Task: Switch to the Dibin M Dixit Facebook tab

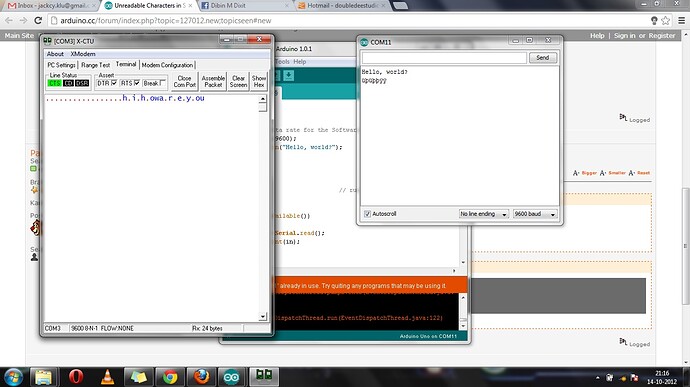Action: pos(244,6)
